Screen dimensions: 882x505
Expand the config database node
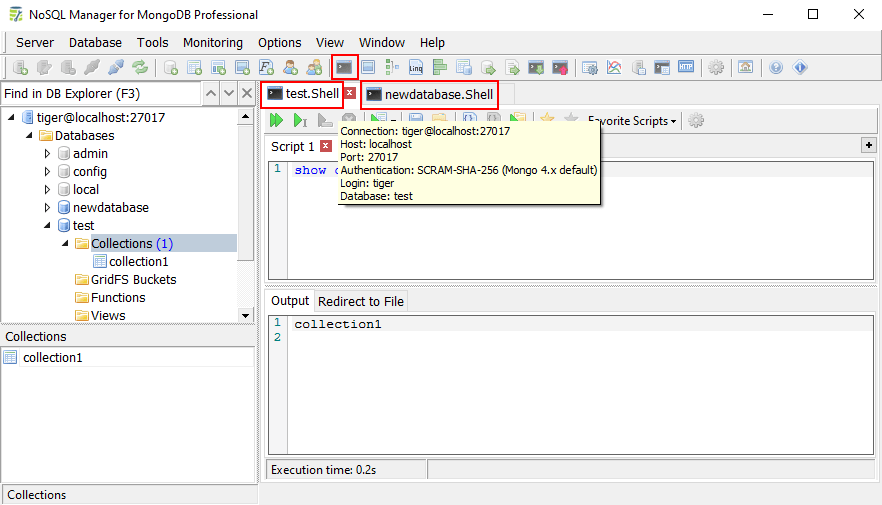point(47,172)
